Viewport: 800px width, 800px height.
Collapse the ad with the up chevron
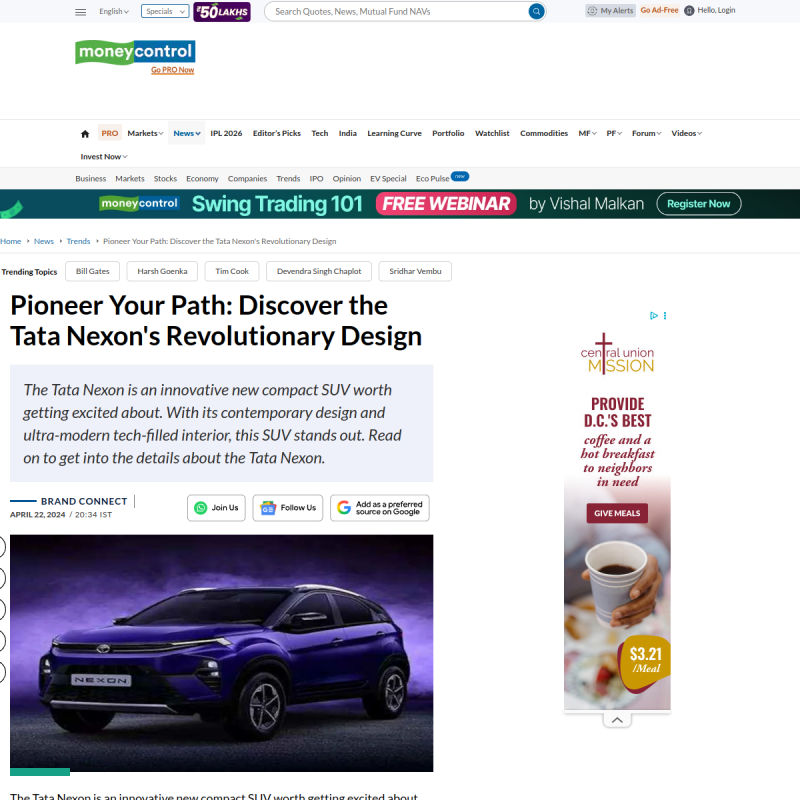tap(617, 720)
